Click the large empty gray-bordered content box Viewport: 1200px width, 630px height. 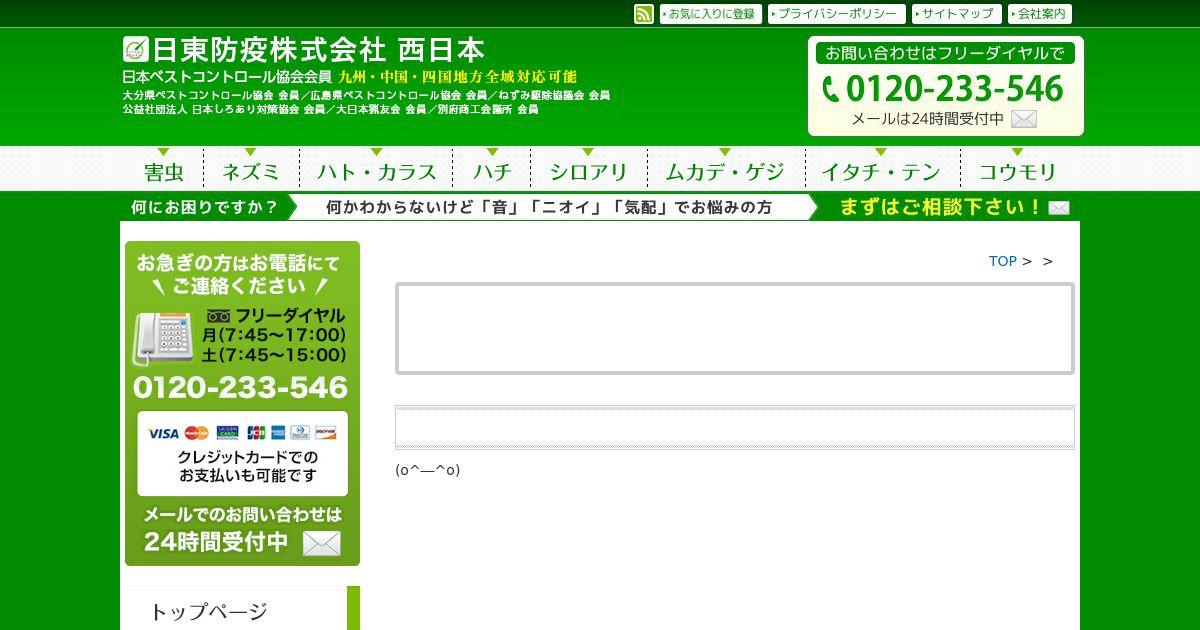(x=735, y=329)
